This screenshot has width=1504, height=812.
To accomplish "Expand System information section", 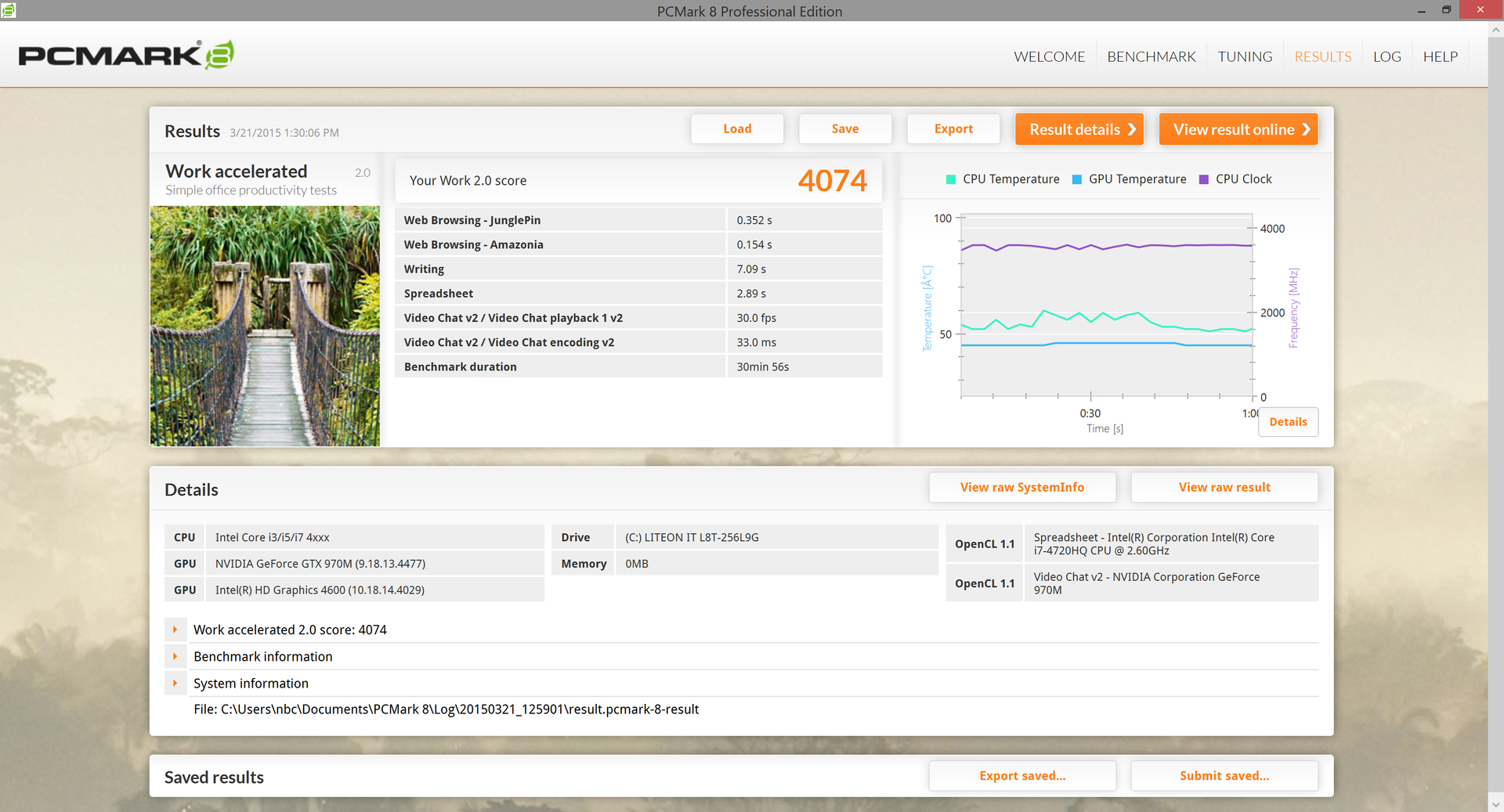I will [175, 683].
